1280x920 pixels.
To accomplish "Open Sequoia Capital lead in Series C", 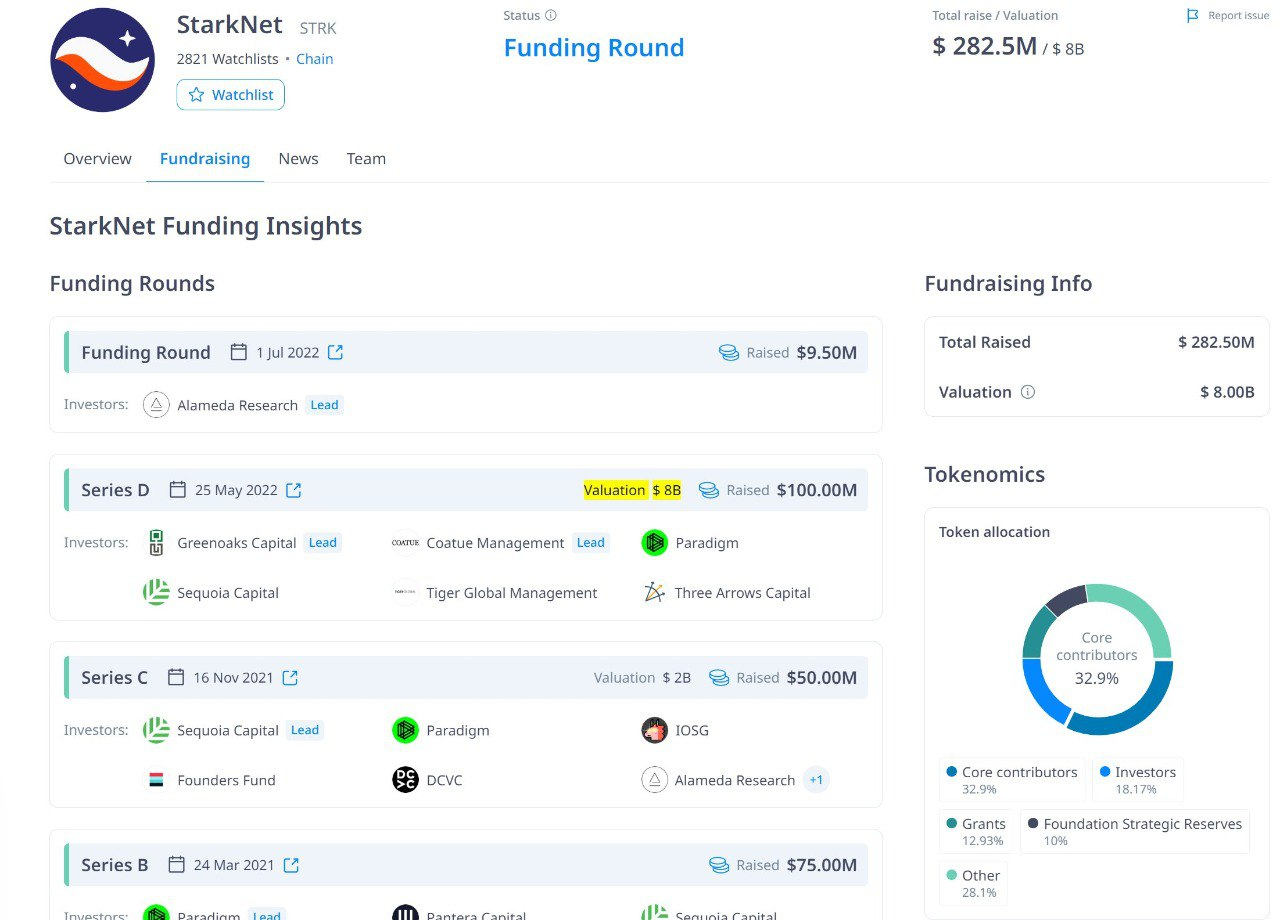I will pyautogui.click(x=228, y=730).
